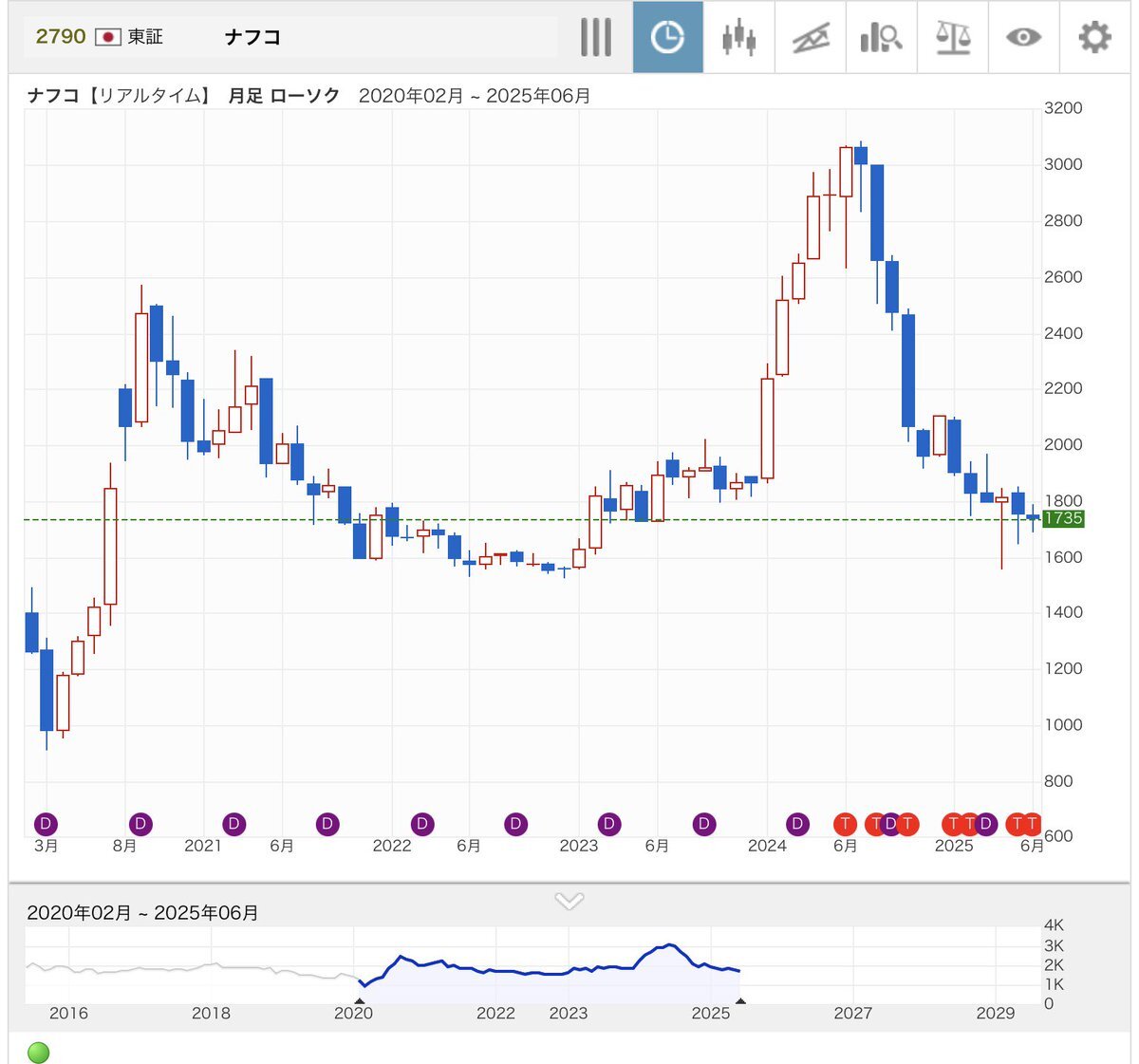The width and height of the screenshot is (1139, 1064).
Task: Click the green status dot at bottom
Action: (x=39, y=1052)
